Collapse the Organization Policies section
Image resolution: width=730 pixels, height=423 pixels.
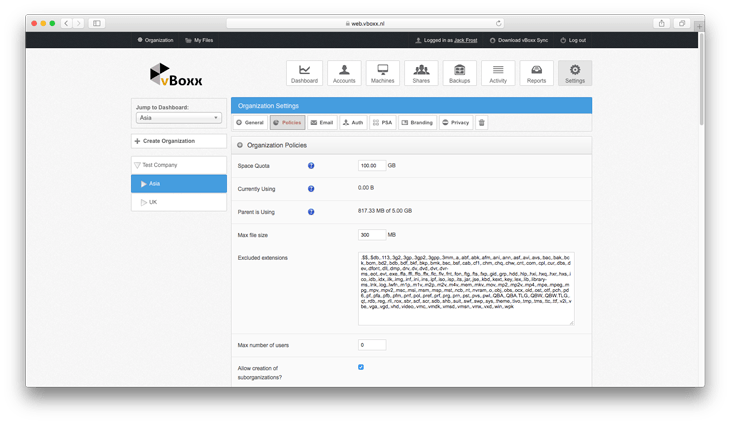coord(240,145)
